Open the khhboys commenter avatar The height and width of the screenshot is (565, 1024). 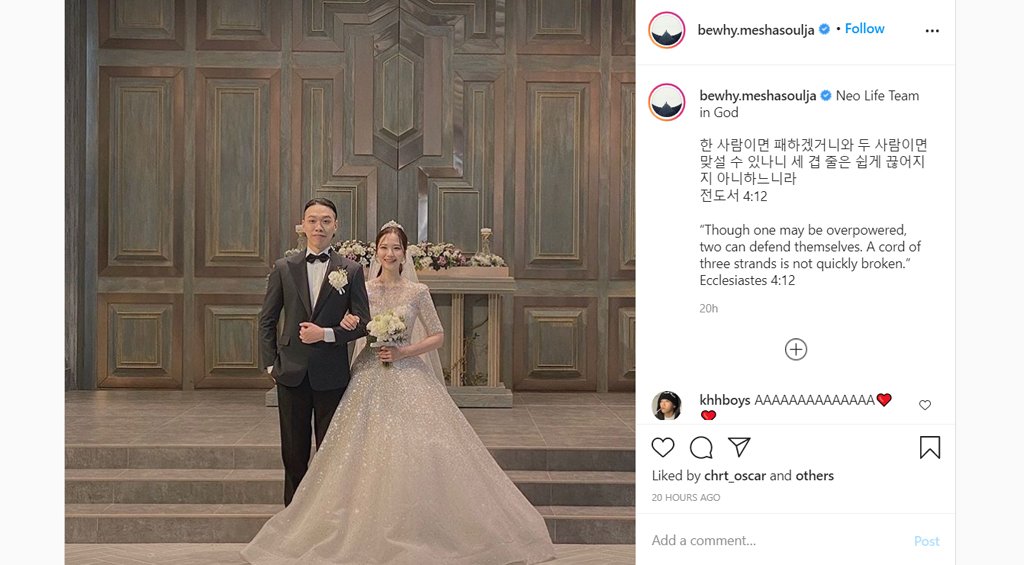pyautogui.click(x=667, y=406)
